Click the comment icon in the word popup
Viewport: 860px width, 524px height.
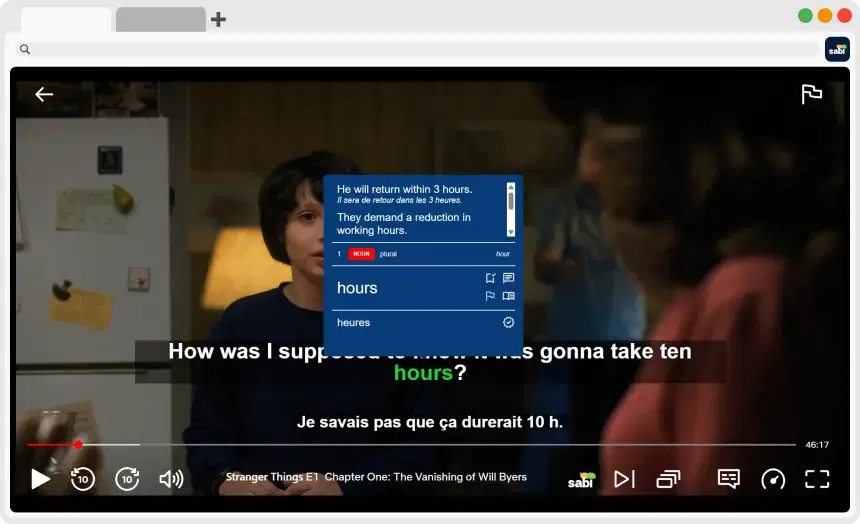click(x=508, y=278)
